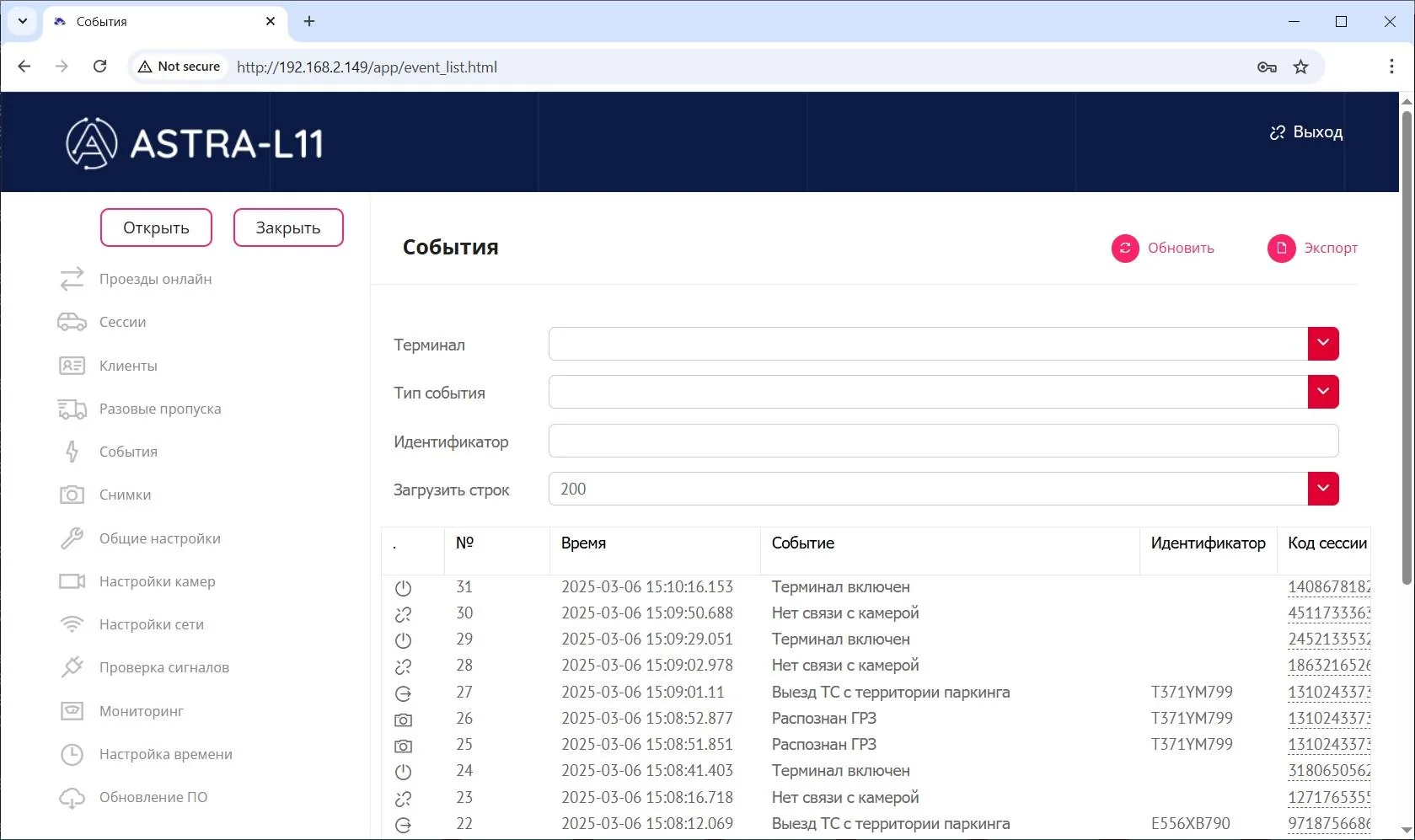Click the page vertical scrollbar

[x=1407, y=347]
